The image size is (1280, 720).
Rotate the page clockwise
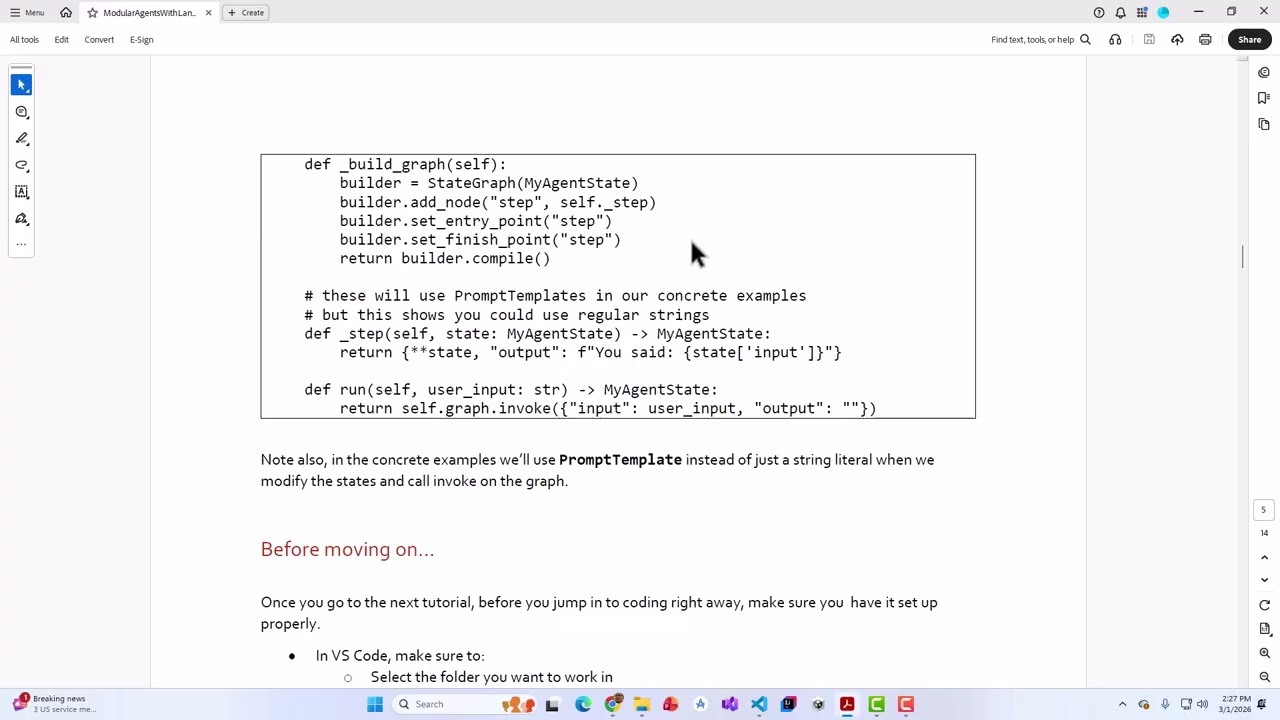[1264, 605]
